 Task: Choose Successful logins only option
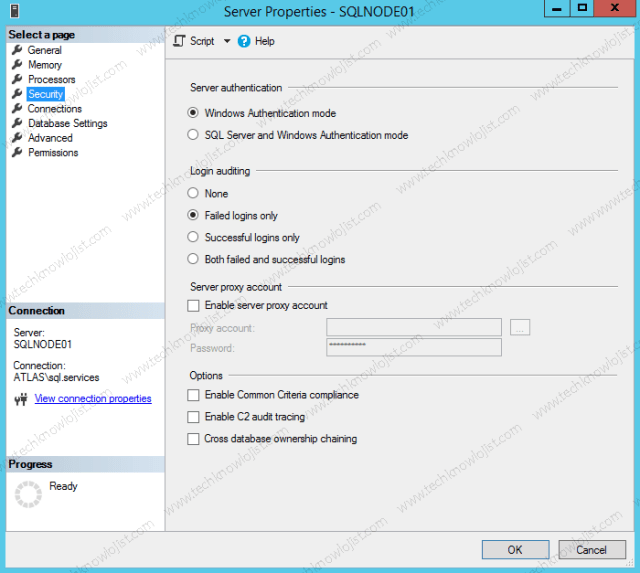[193, 237]
